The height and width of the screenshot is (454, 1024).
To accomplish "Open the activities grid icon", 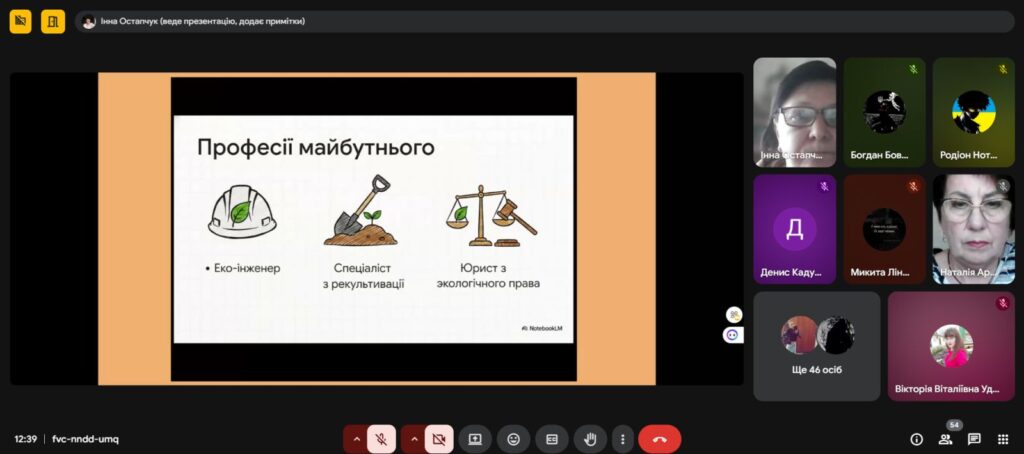I will point(1003,439).
